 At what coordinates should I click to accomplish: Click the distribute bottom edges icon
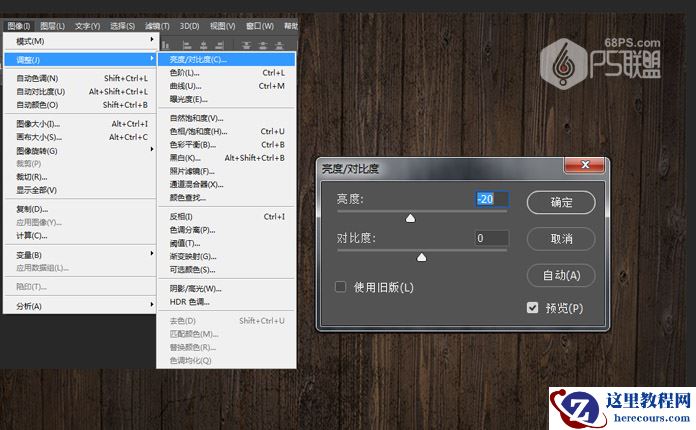tap(279, 45)
